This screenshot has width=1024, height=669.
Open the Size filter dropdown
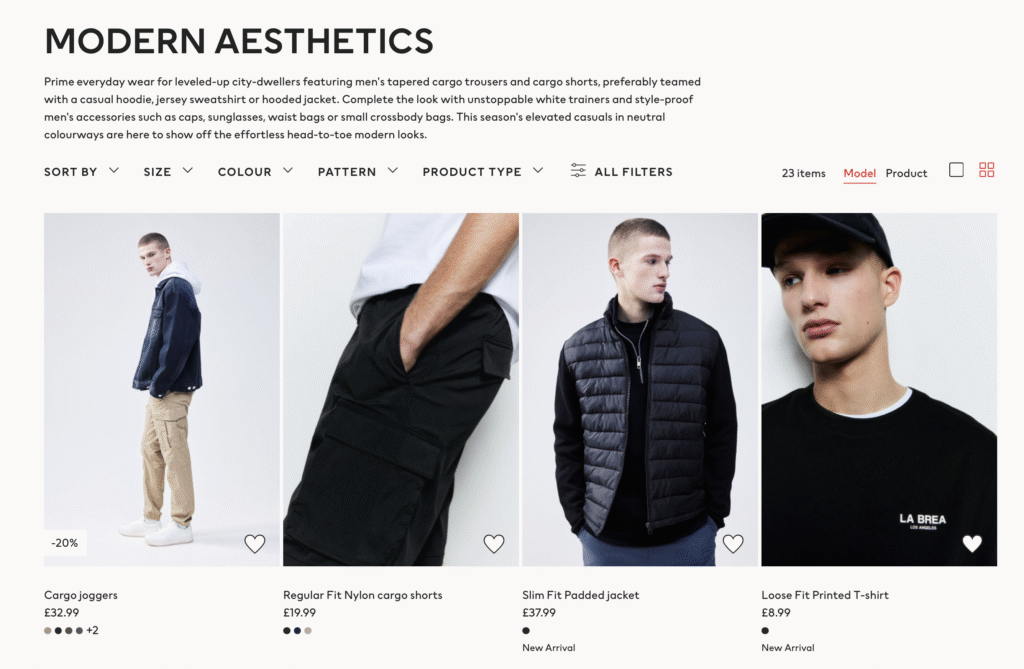tap(168, 171)
